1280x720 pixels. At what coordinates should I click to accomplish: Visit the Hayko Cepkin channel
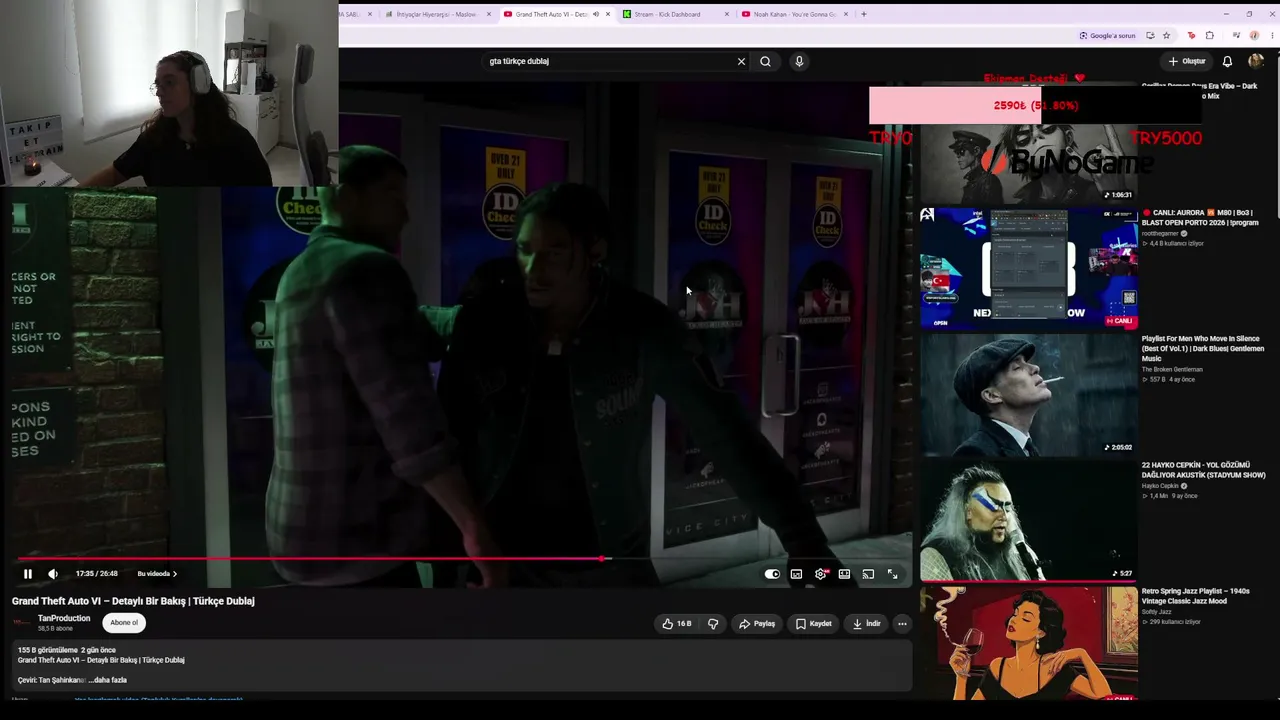1160,486
